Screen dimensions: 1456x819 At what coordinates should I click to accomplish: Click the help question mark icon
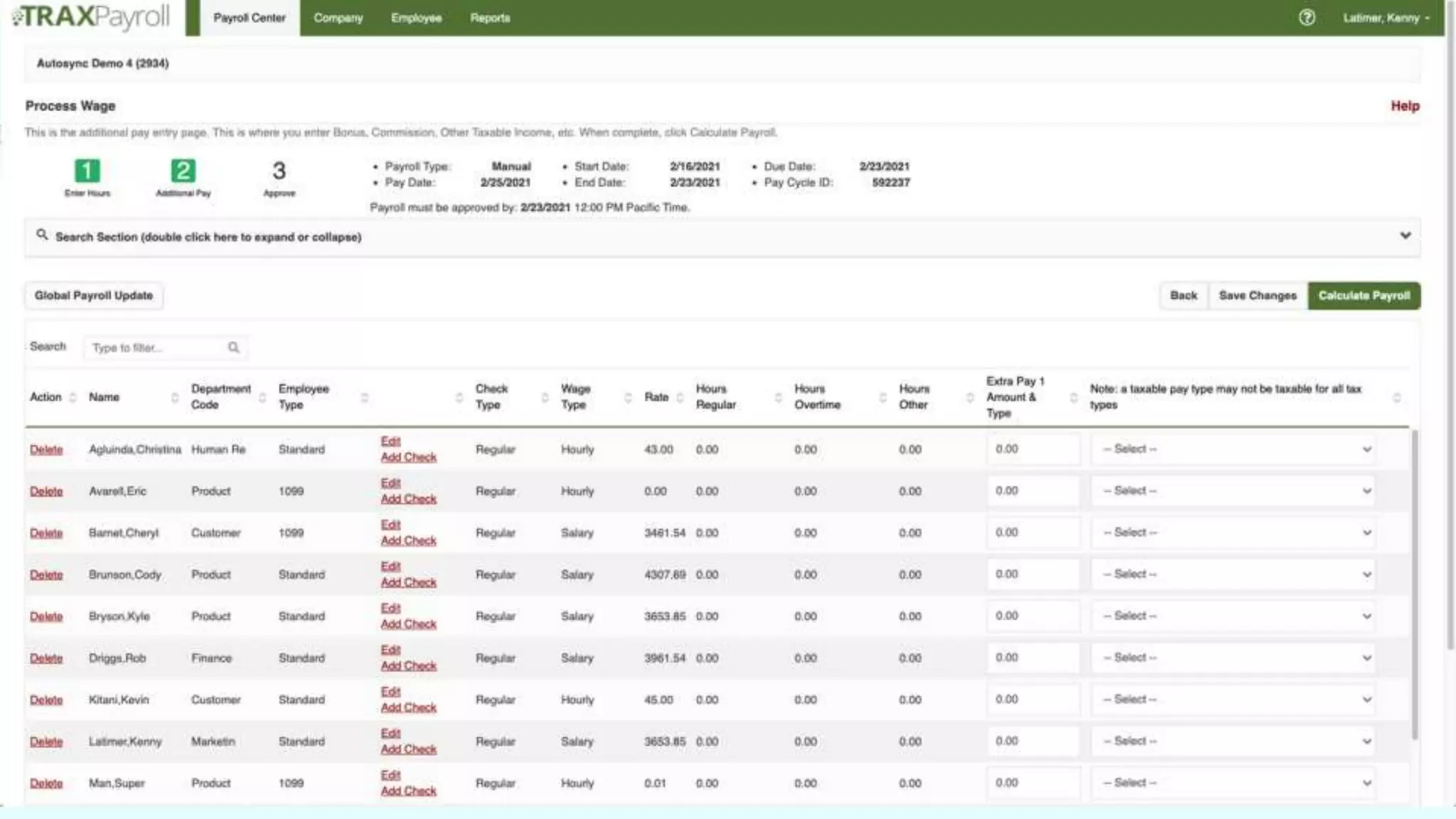coord(1307,18)
